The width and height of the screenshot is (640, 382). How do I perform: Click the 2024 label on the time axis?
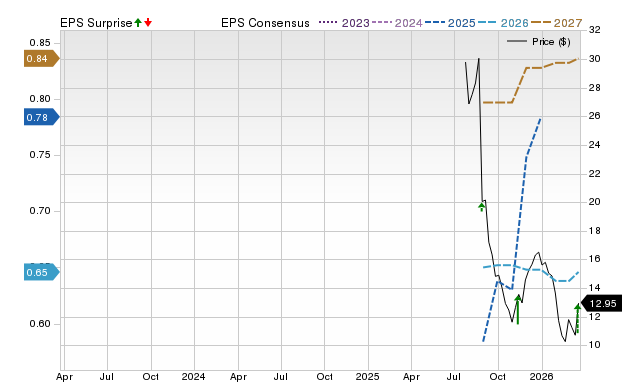(193, 376)
